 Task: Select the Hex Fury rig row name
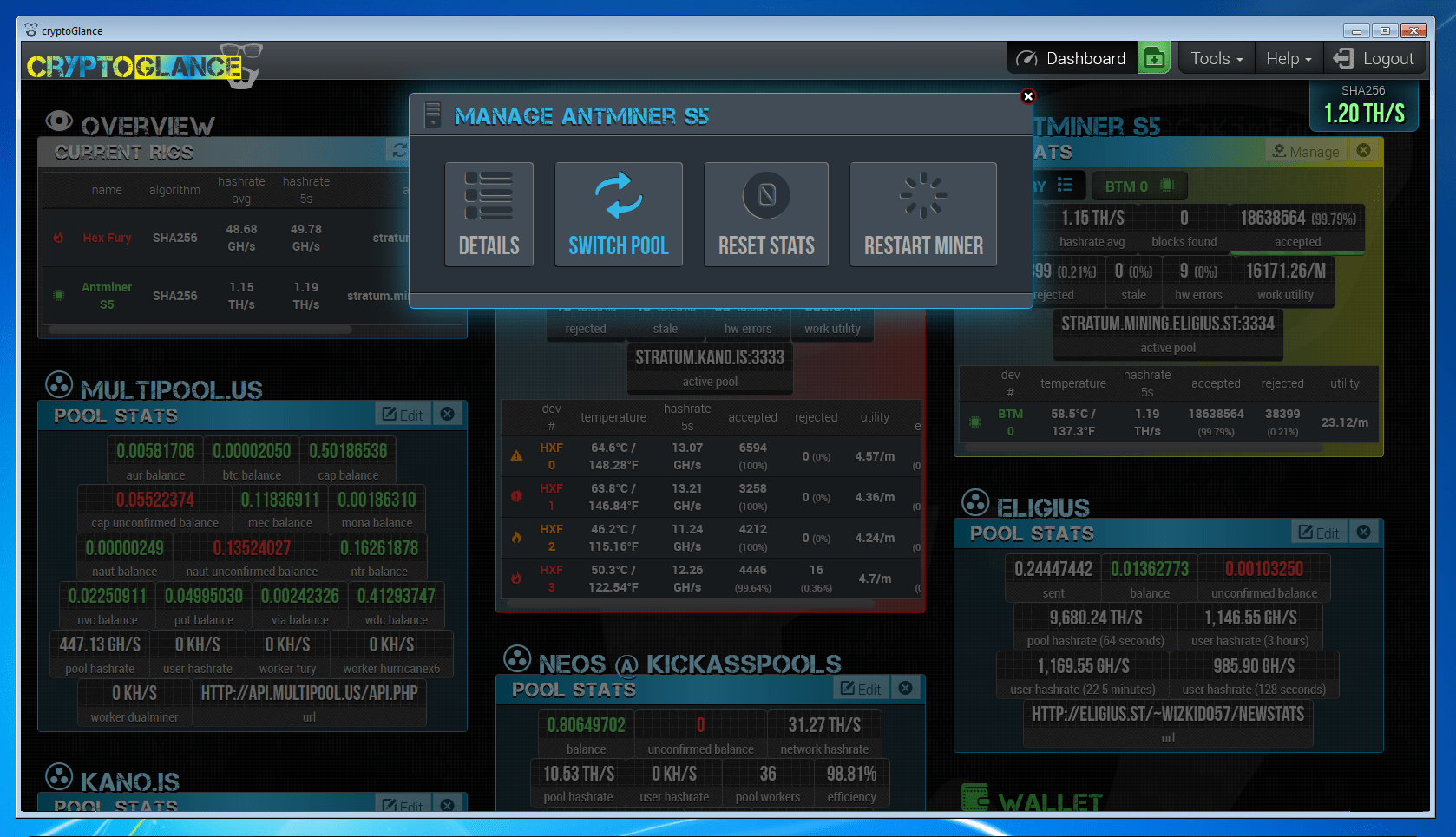click(x=107, y=238)
